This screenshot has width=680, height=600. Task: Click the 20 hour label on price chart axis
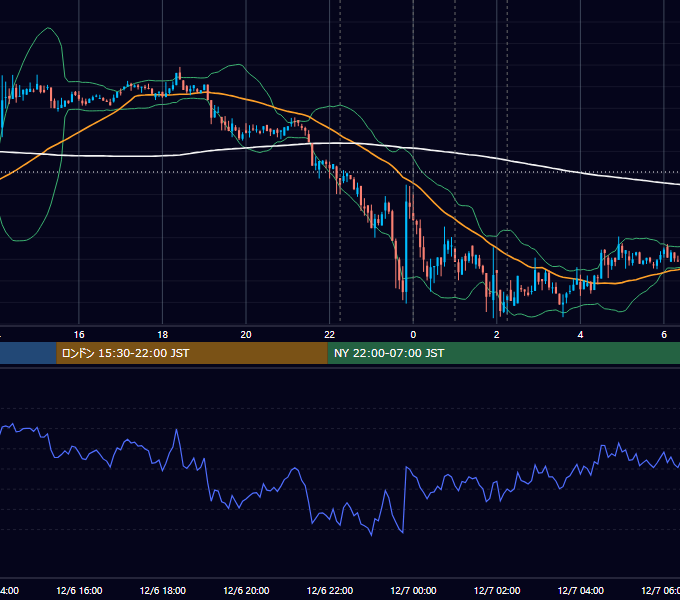click(246, 335)
